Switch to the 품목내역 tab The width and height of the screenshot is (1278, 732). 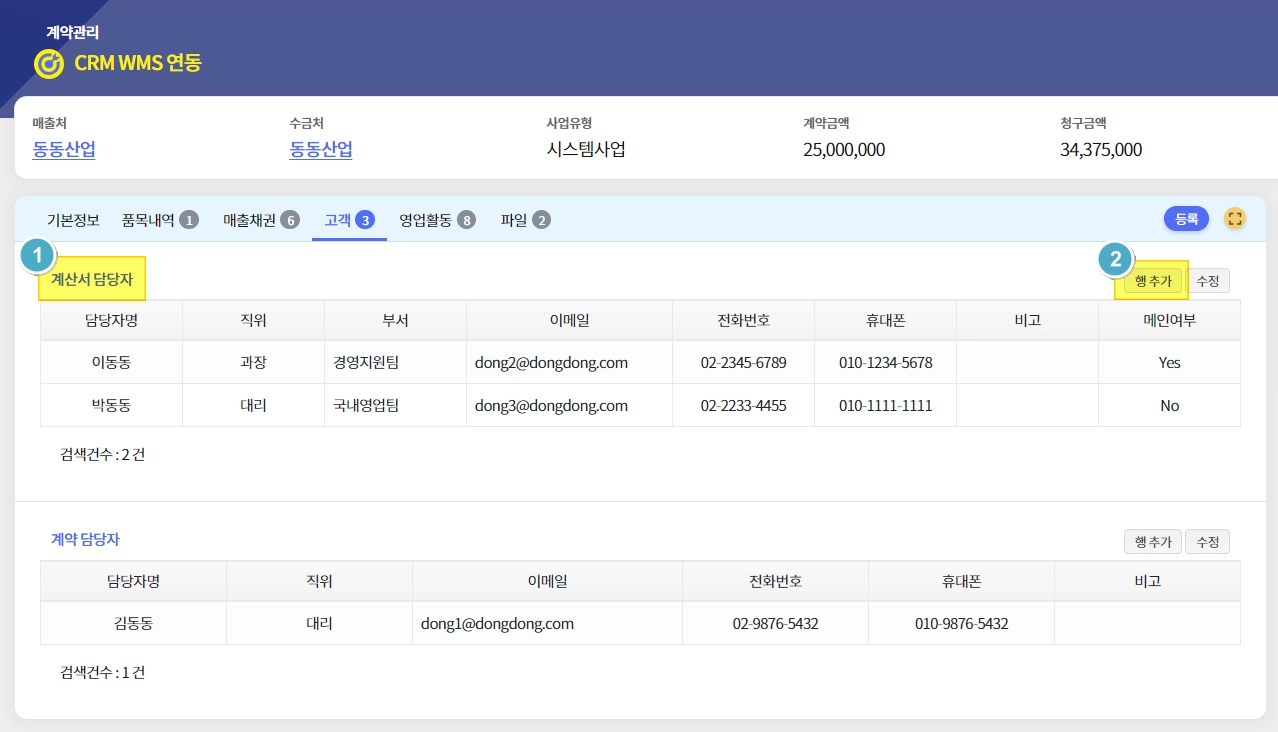(x=160, y=220)
